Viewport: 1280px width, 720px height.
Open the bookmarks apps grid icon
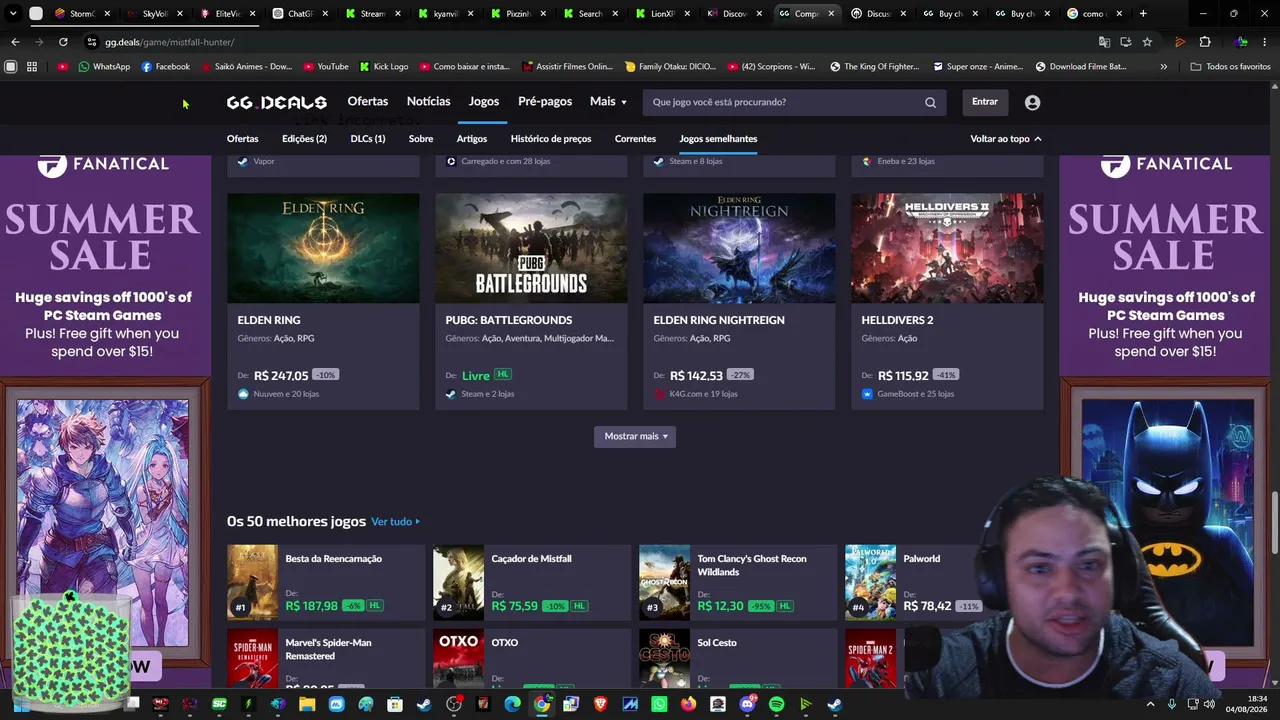tap(32, 67)
